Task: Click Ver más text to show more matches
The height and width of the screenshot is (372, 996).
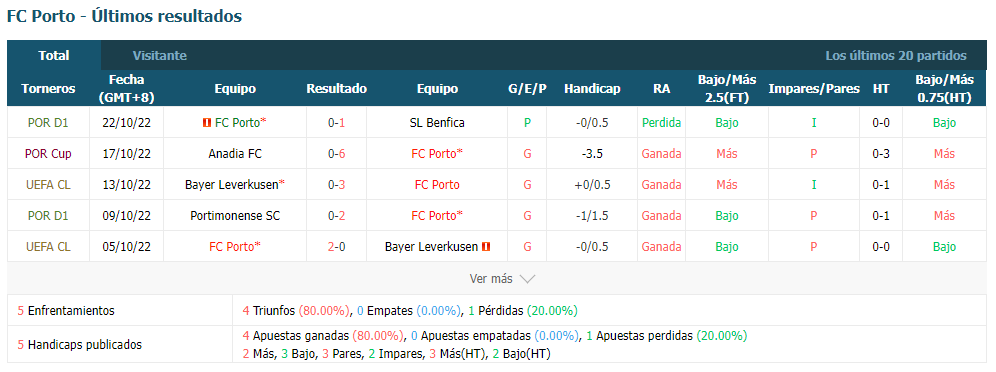Action: point(491,279)
